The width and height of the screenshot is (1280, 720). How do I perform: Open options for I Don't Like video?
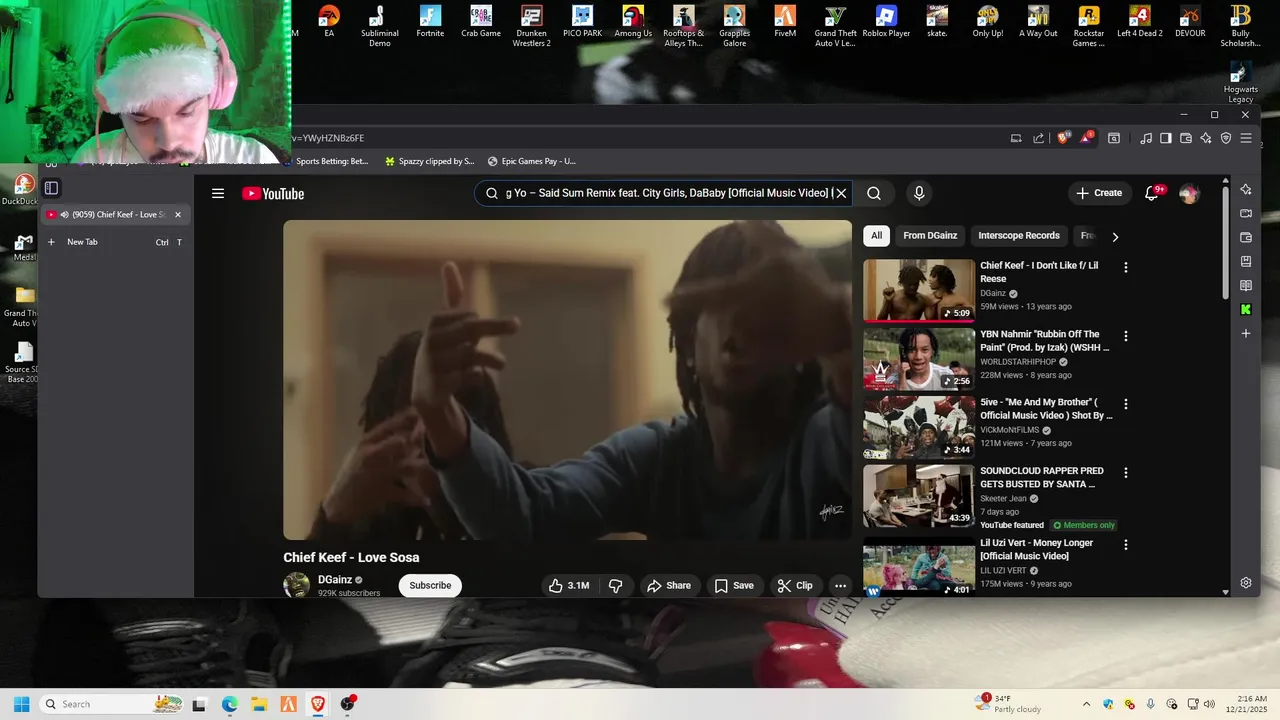pos(1126,267)
